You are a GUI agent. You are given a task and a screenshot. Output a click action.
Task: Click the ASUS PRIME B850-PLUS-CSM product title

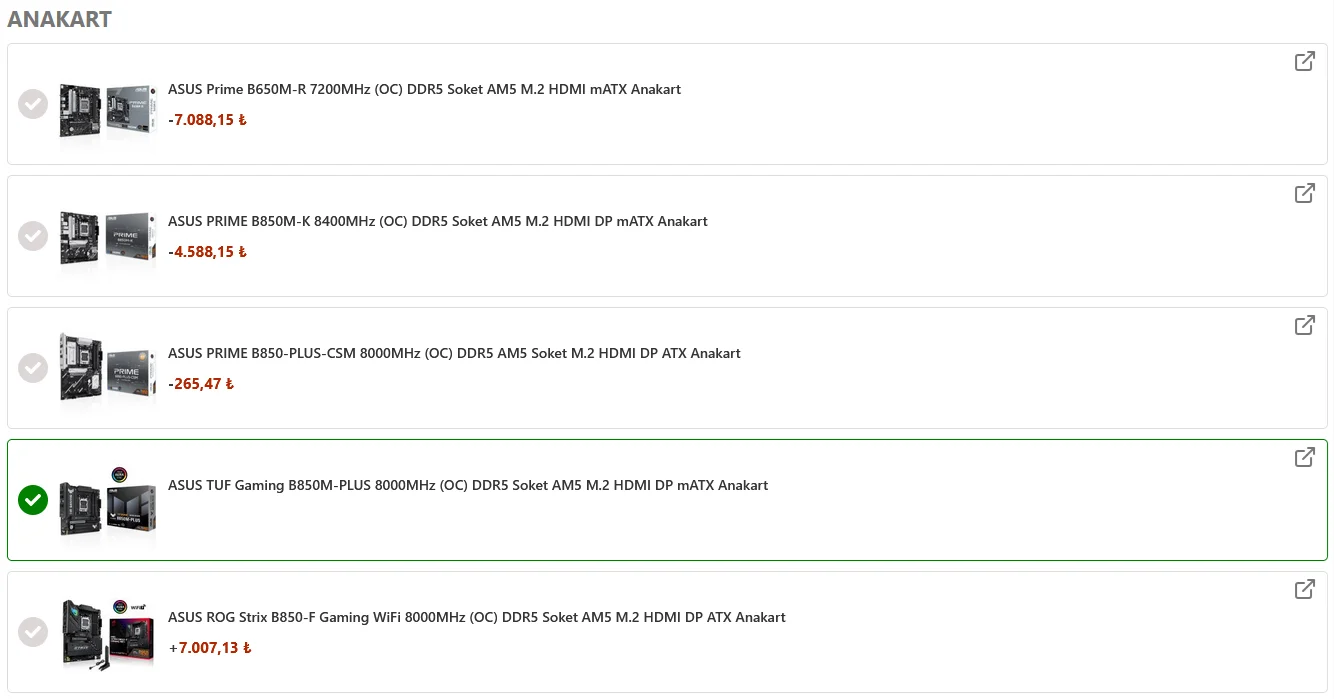point(455,353)
